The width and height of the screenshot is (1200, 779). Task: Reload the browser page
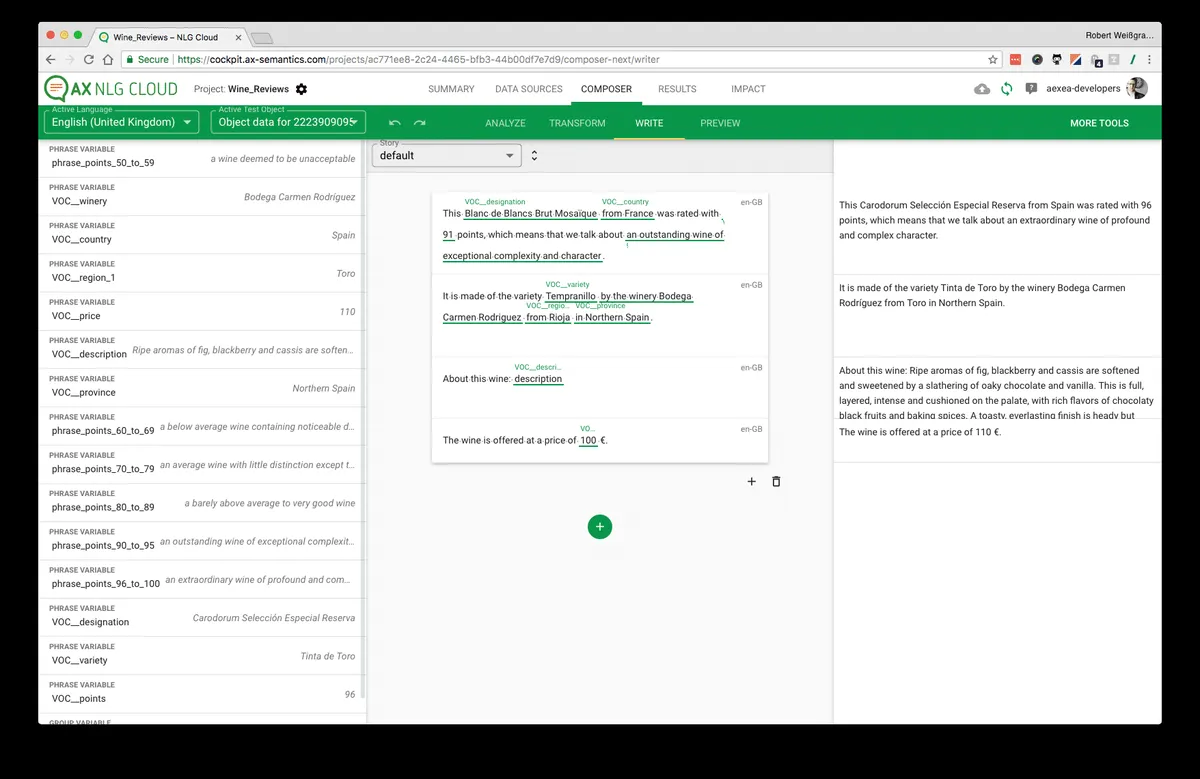click(89, 60)
